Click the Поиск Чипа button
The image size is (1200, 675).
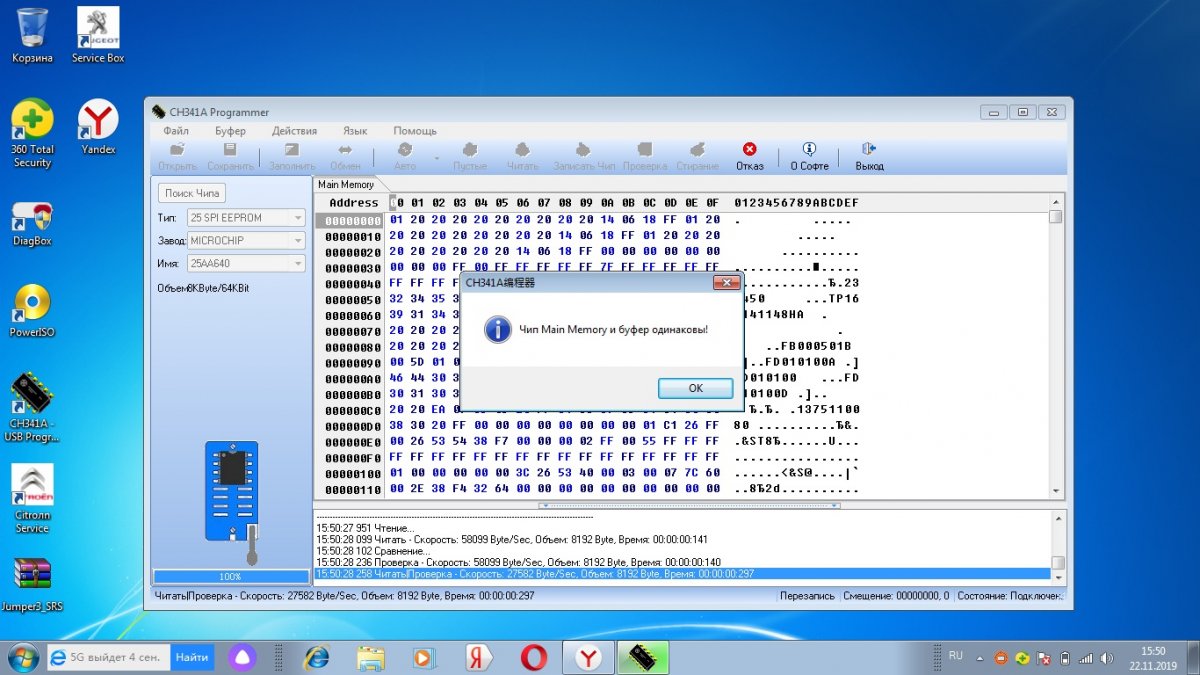coord(193,193)
